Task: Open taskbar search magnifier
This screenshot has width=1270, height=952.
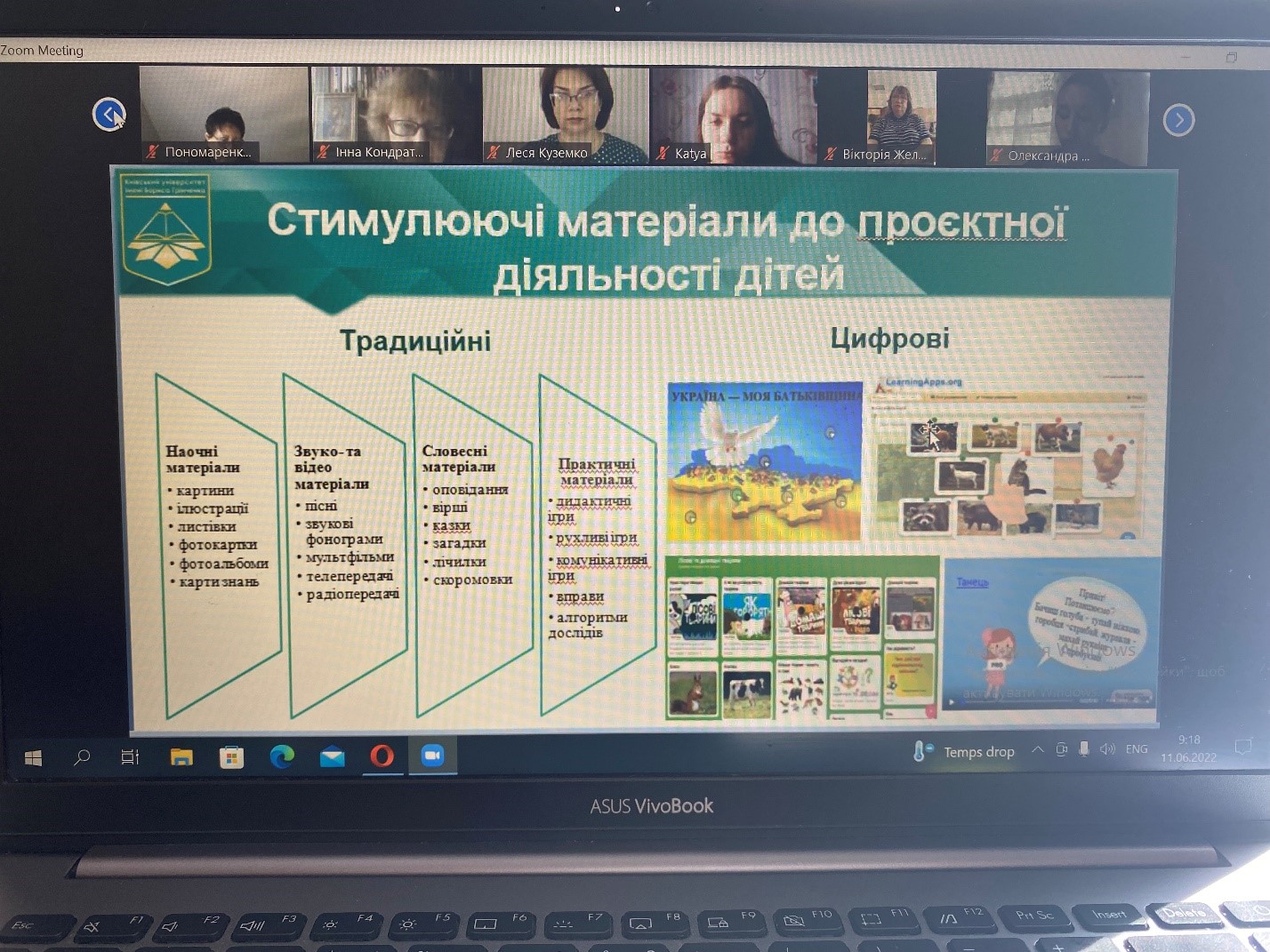Action: pyautogui.click(x=82, y=757)
